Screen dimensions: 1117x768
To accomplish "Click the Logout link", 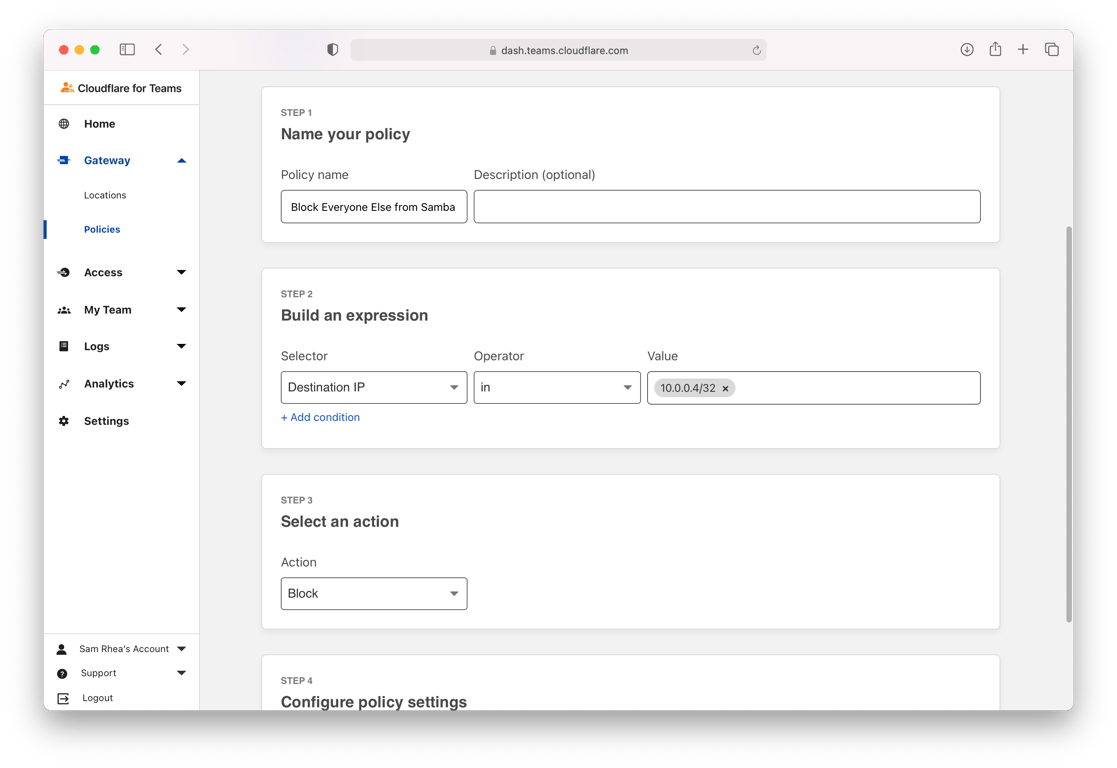I will 98,698.
